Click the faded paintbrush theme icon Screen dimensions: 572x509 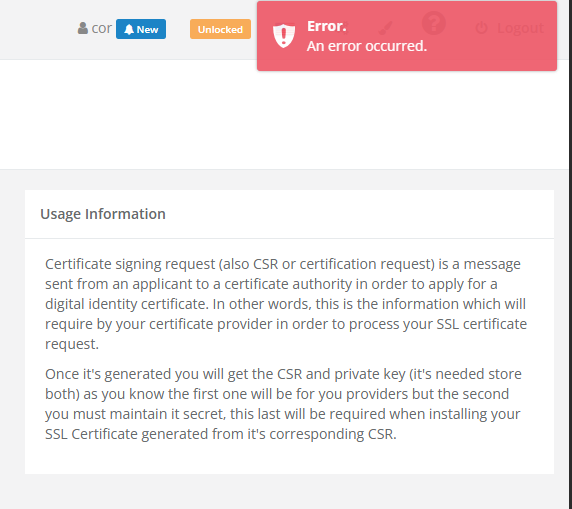coord(385,28)
